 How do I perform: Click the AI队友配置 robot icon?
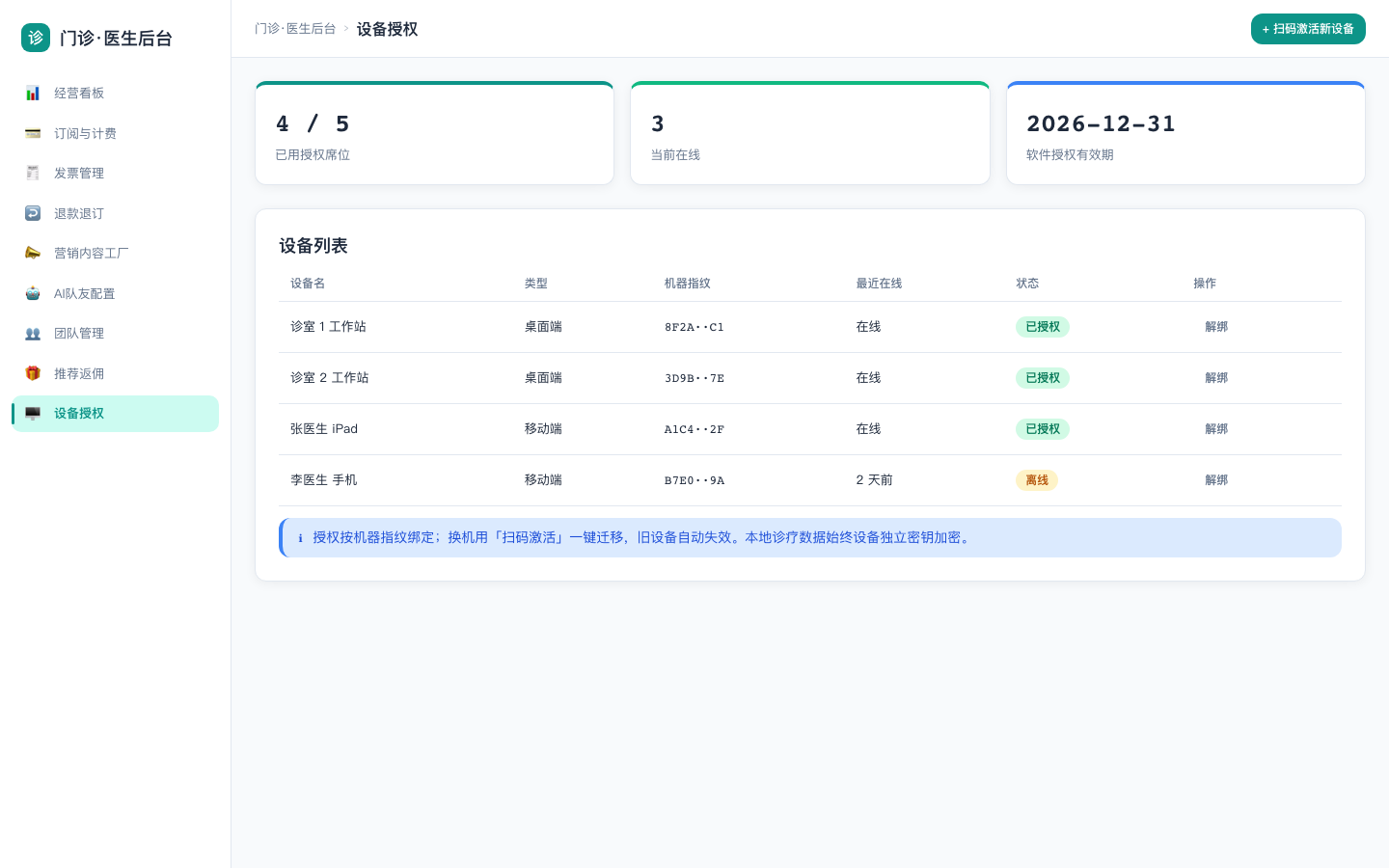click(x=33, y=293)
